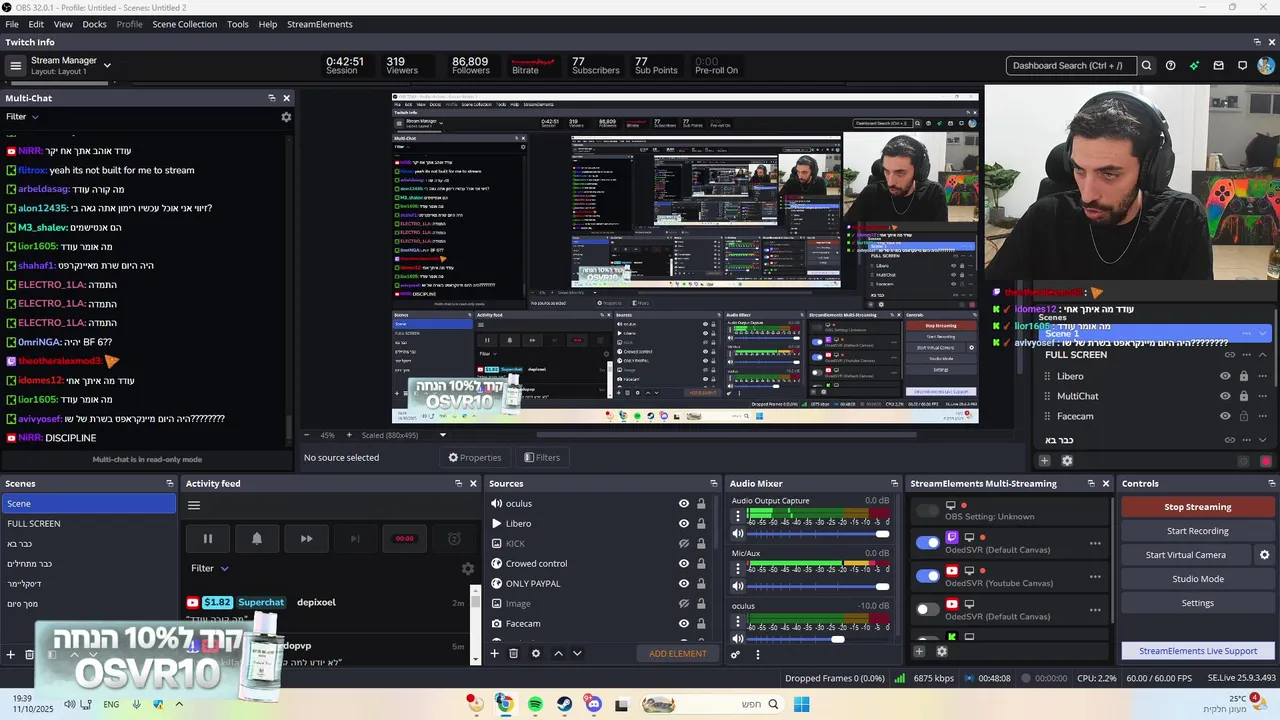Viewport: 1280px width, 720px height.
Task: Click Stop Streaming button
Action: [x=1197, y=507]
